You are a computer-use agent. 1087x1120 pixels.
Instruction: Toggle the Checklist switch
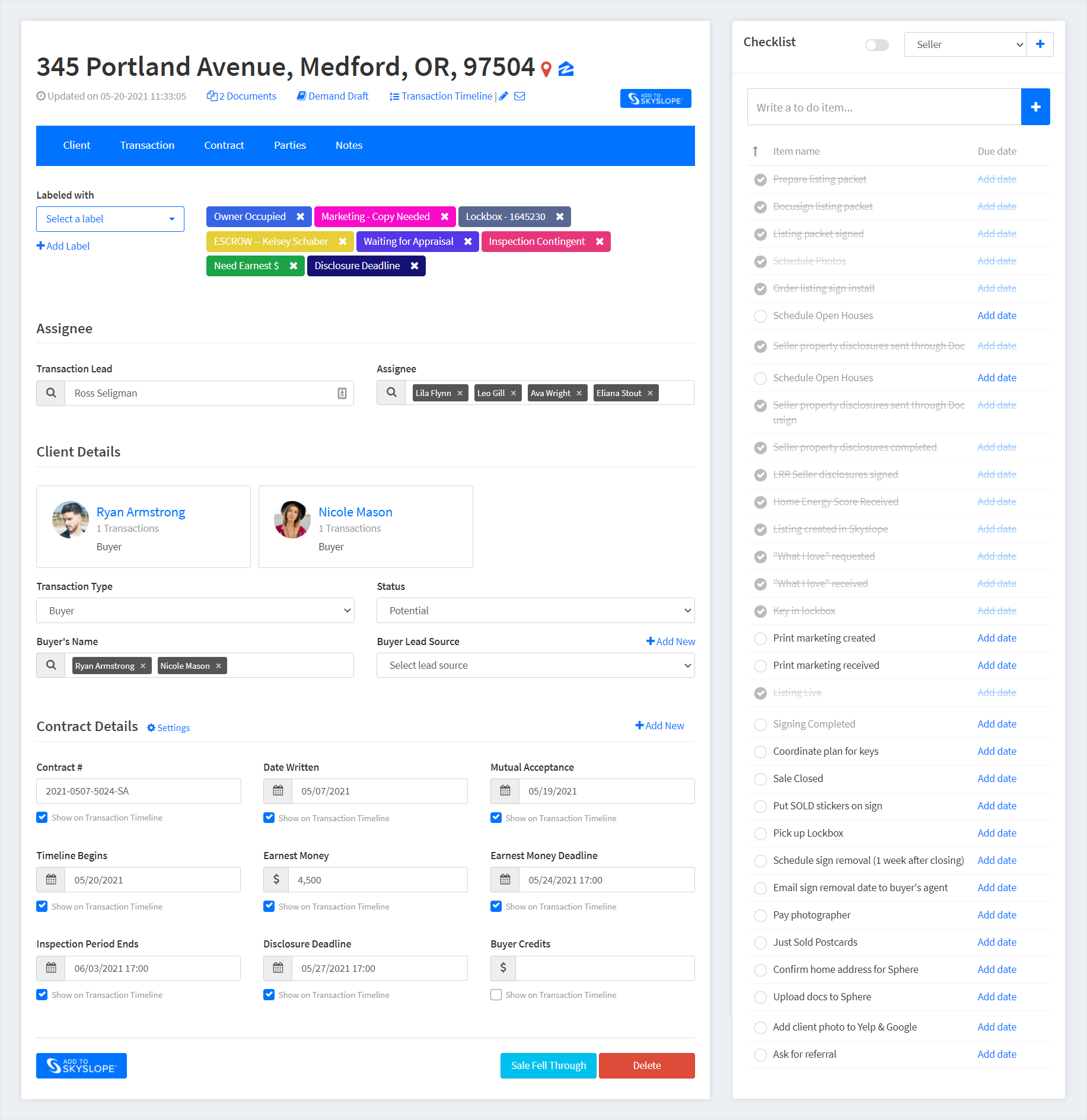(876, 45)
